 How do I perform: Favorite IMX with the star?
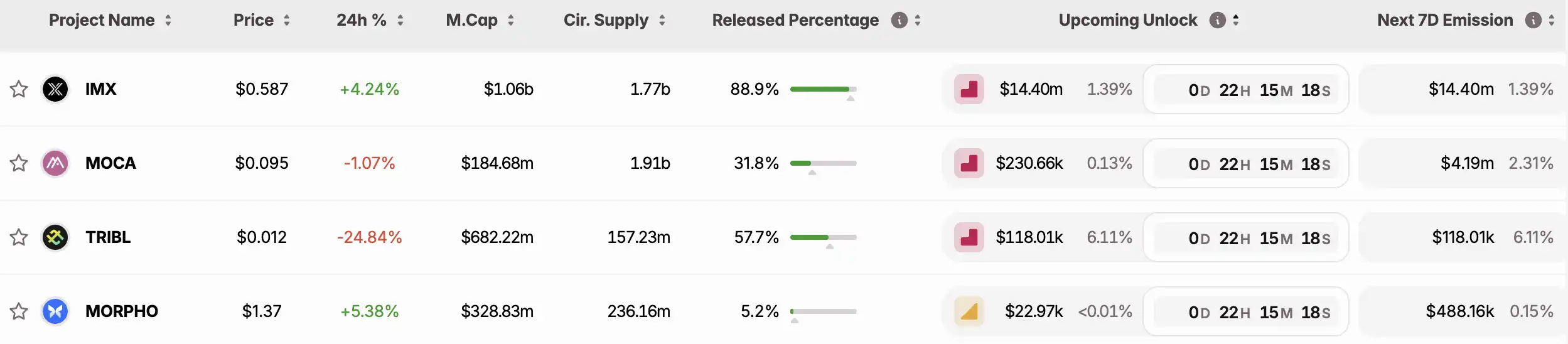pyautogui.click(x=19, y=89)
